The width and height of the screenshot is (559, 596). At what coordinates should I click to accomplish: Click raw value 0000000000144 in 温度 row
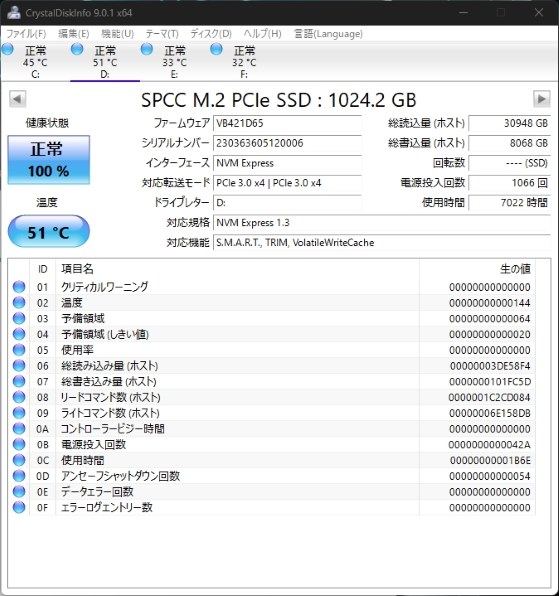[489, 303]
